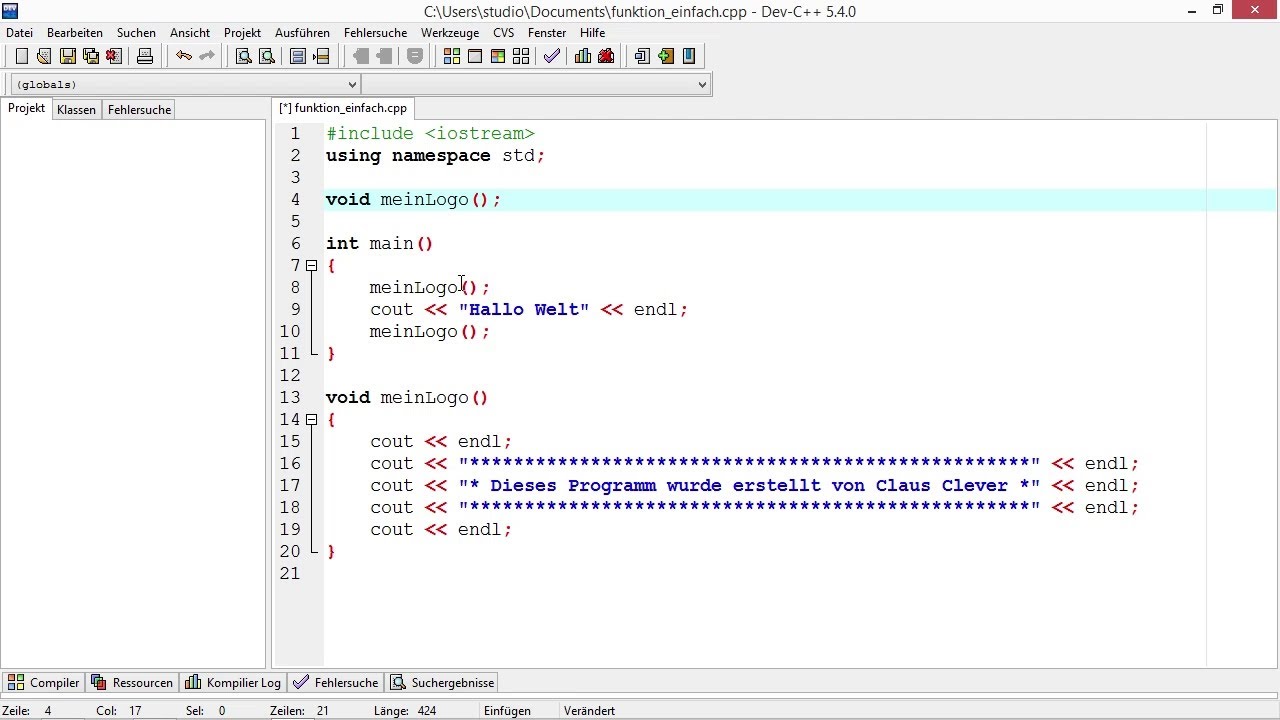Click the green plus Insert icon
The width and height of the screenshot is (1280, 720).
pos(666,56)
